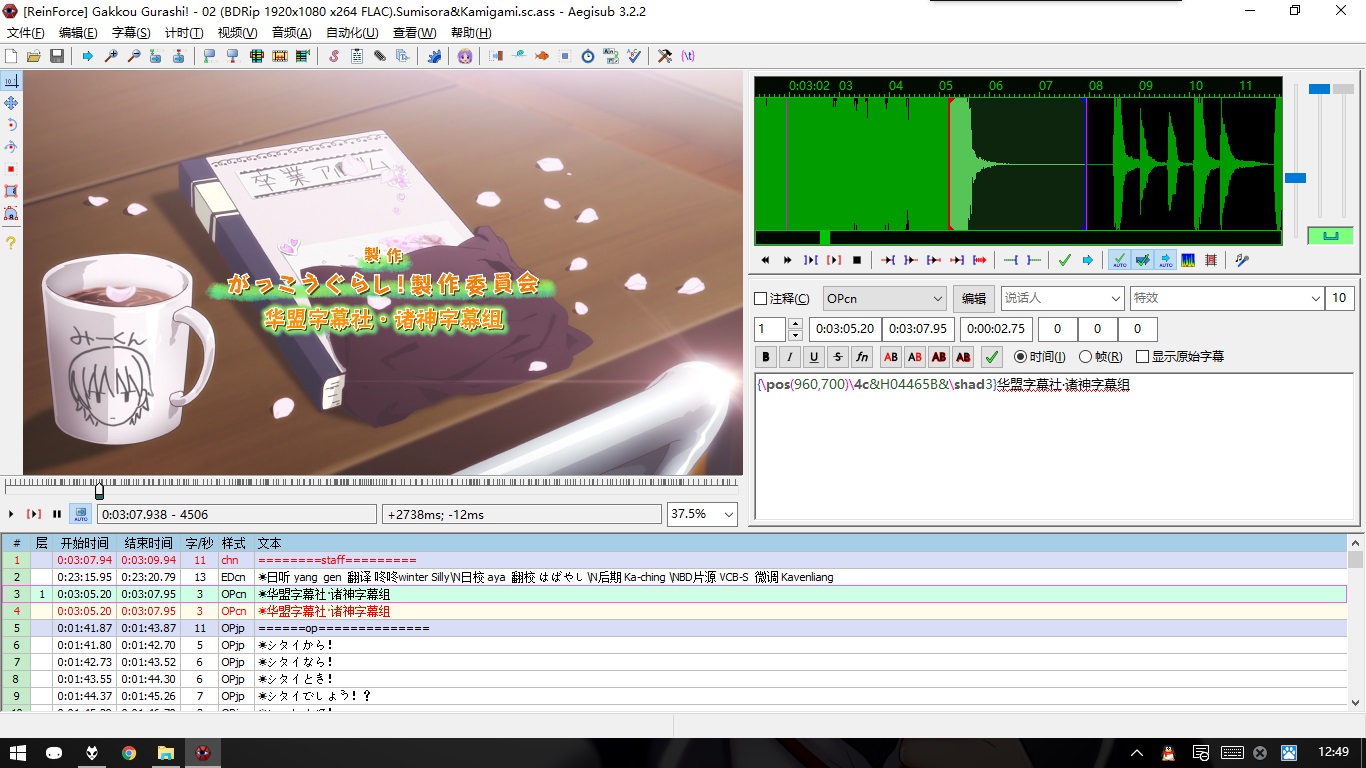Apply bold with the B button
This screenshot has height=768, width=1366.
click(x=766, y=356)
